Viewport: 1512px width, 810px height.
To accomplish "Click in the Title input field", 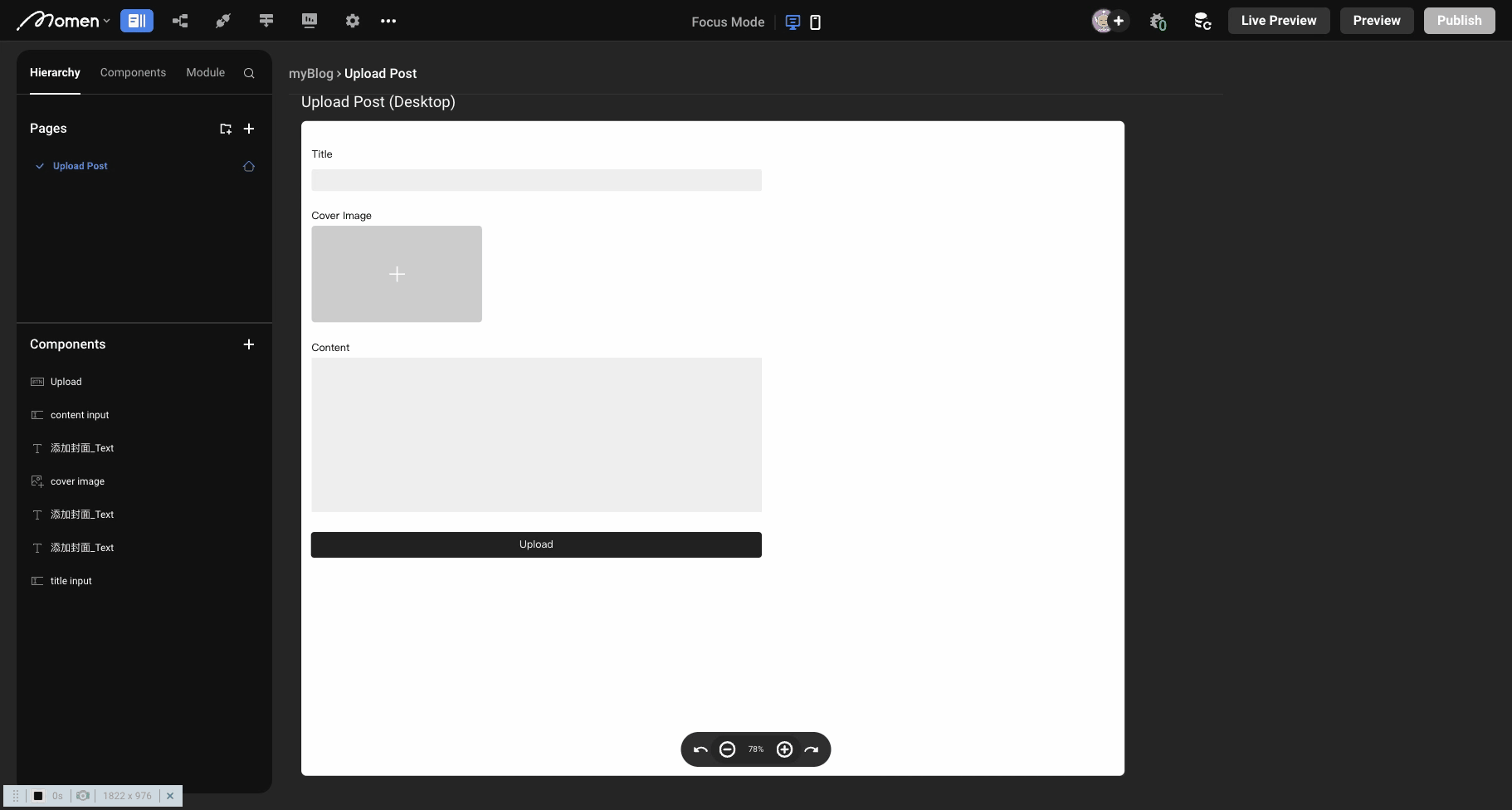I will pos(536,180).
